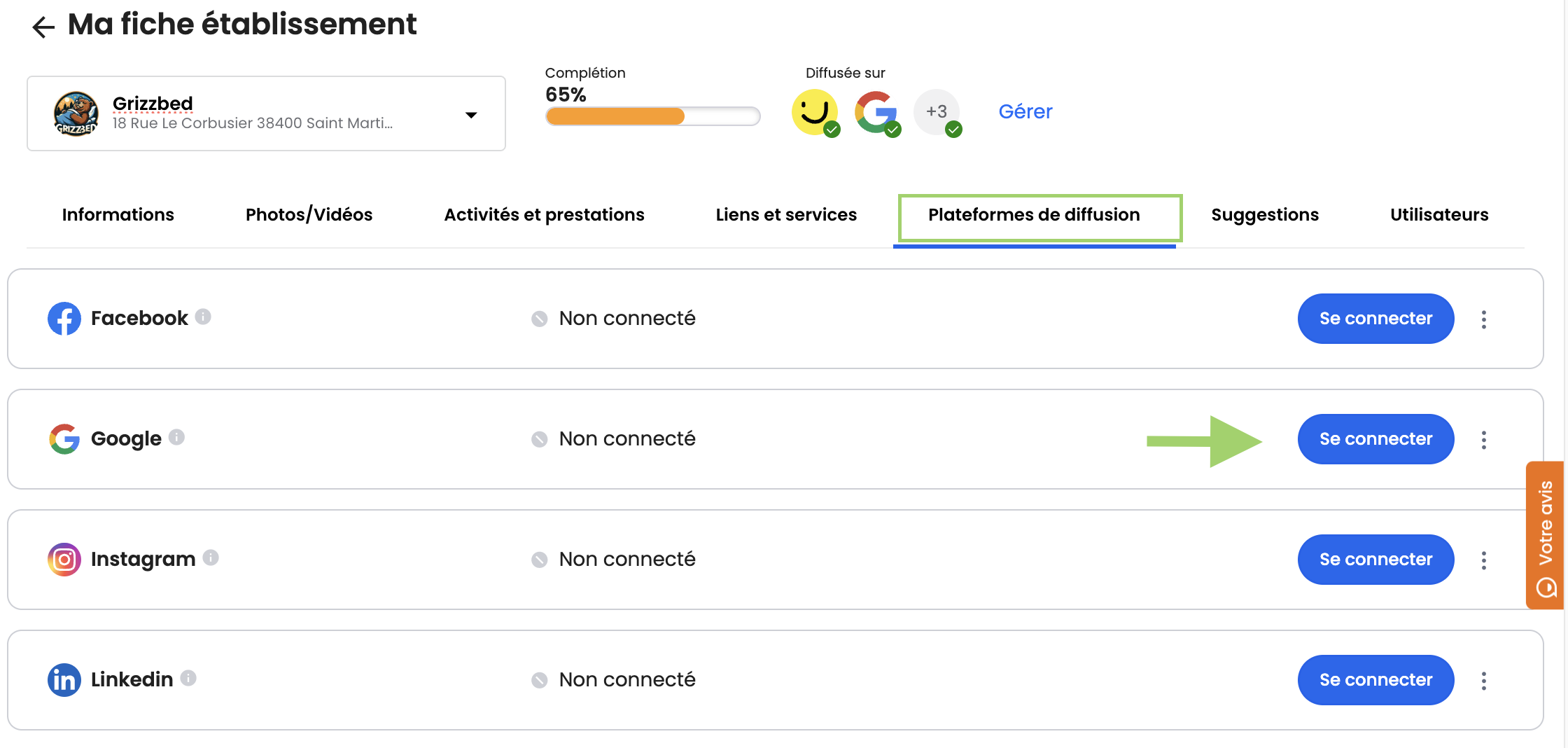This screenshot has width=1568, height=748.
Task: Switch to the Informations tab
Action: (118, 214)
